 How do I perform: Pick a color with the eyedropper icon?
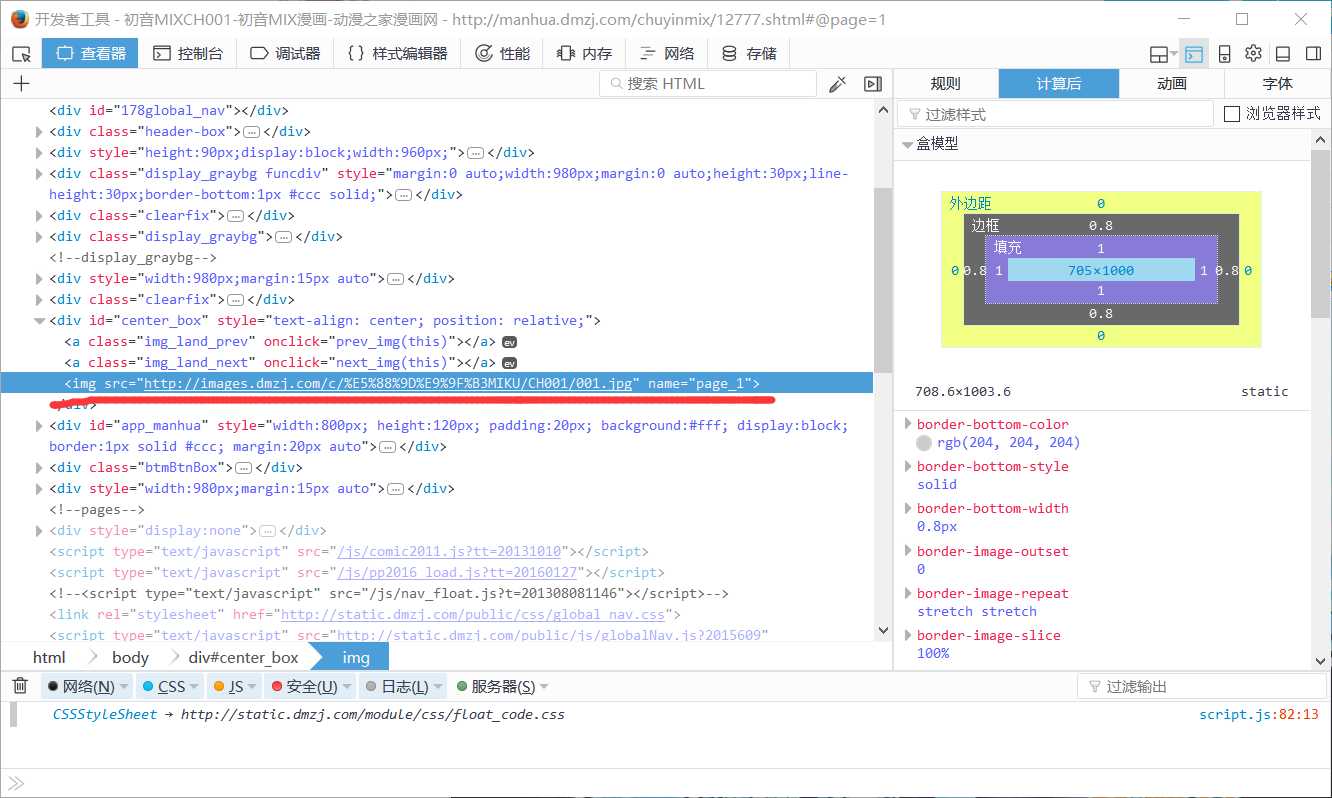[x=838, y=84]
